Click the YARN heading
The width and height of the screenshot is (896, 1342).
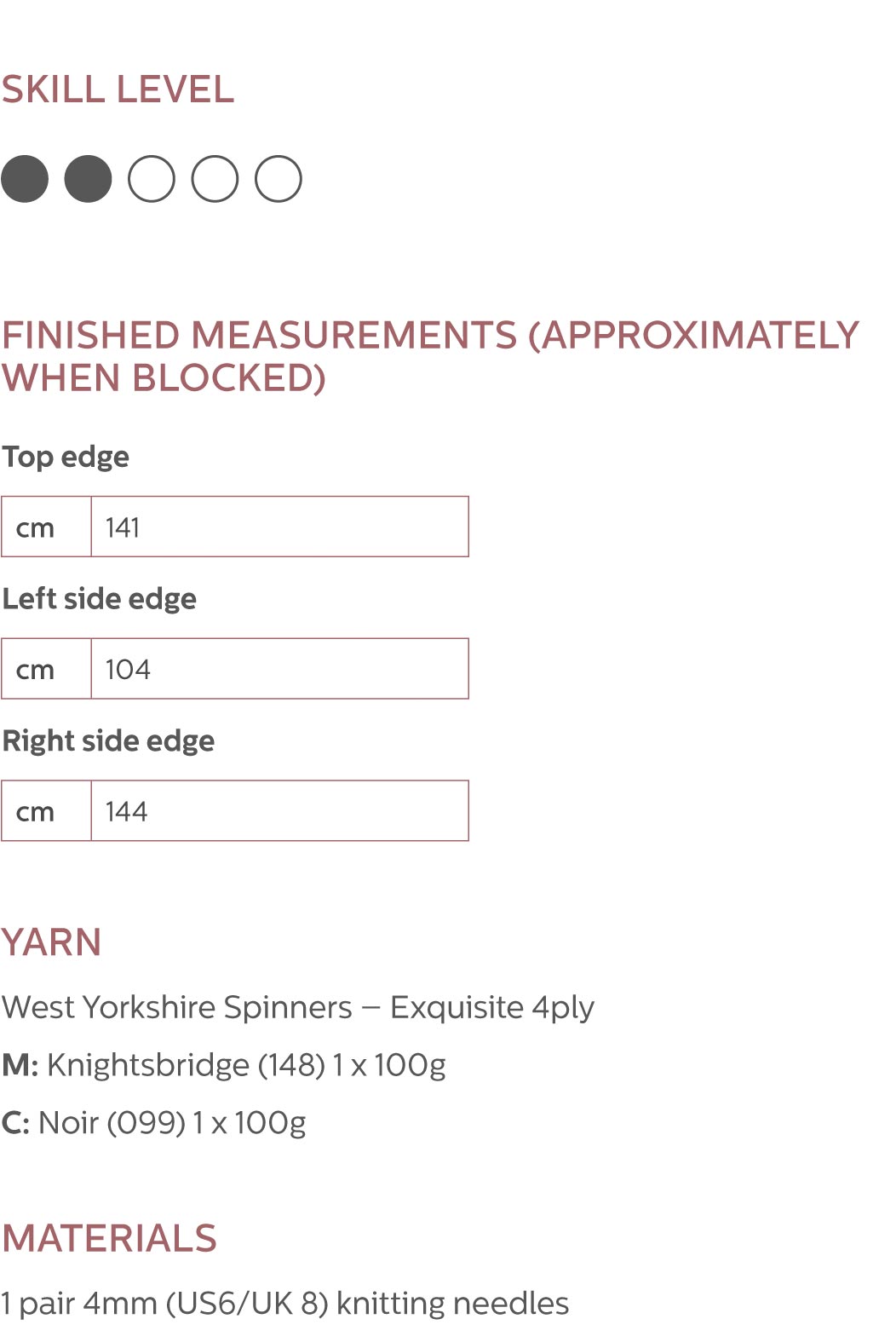(x=51, y=942)
